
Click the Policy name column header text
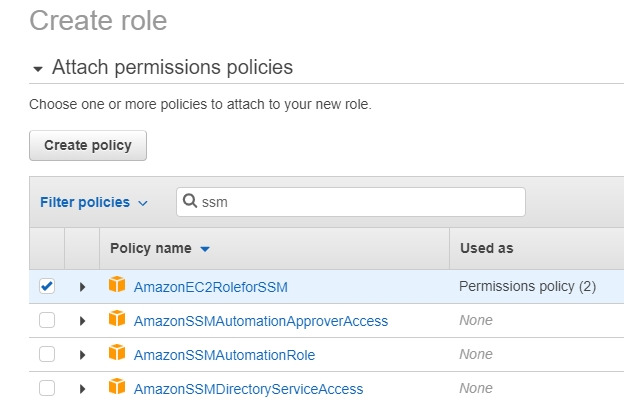[x=151, y=248]
